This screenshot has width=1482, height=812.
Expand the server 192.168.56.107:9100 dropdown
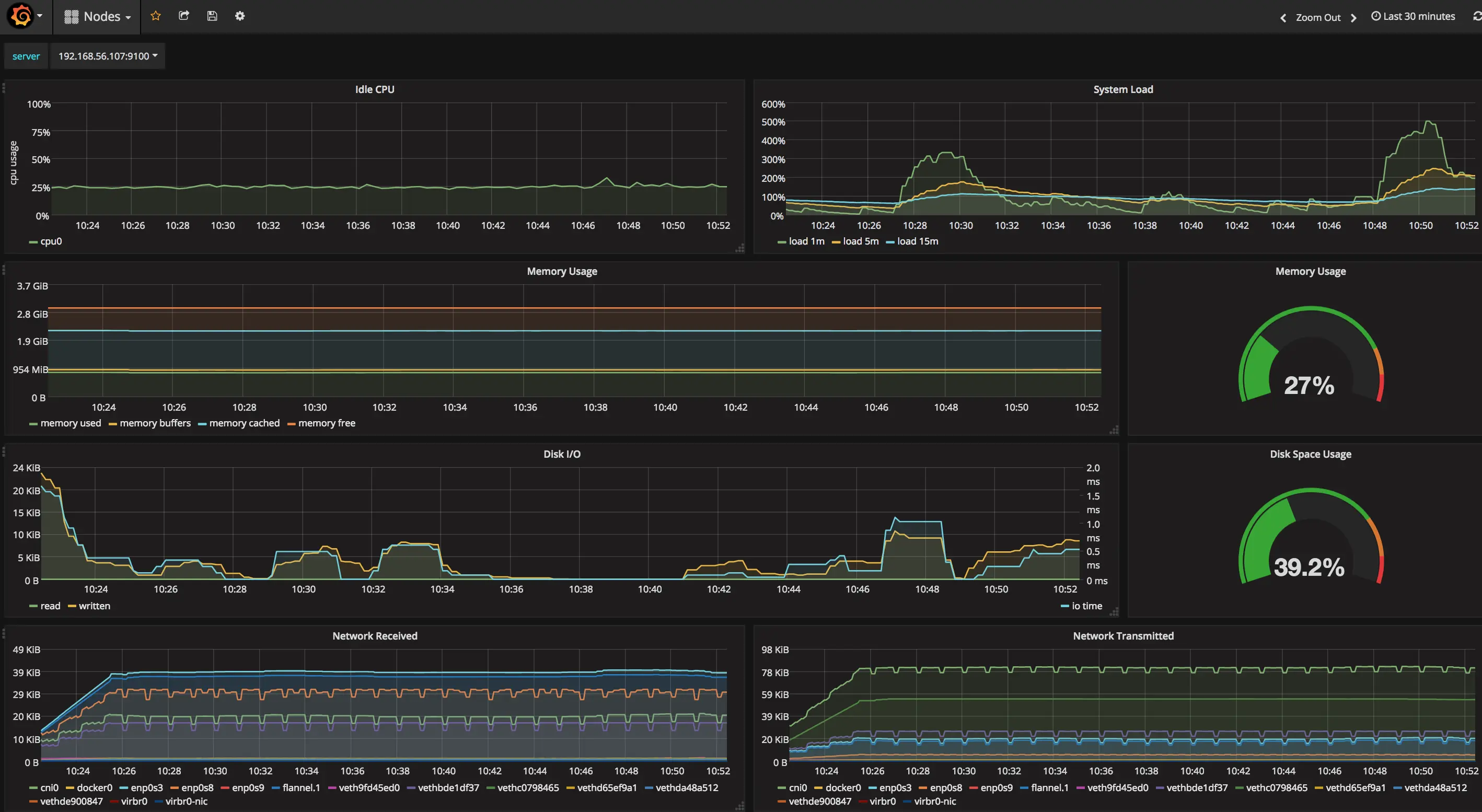click(x=108, y=56)
